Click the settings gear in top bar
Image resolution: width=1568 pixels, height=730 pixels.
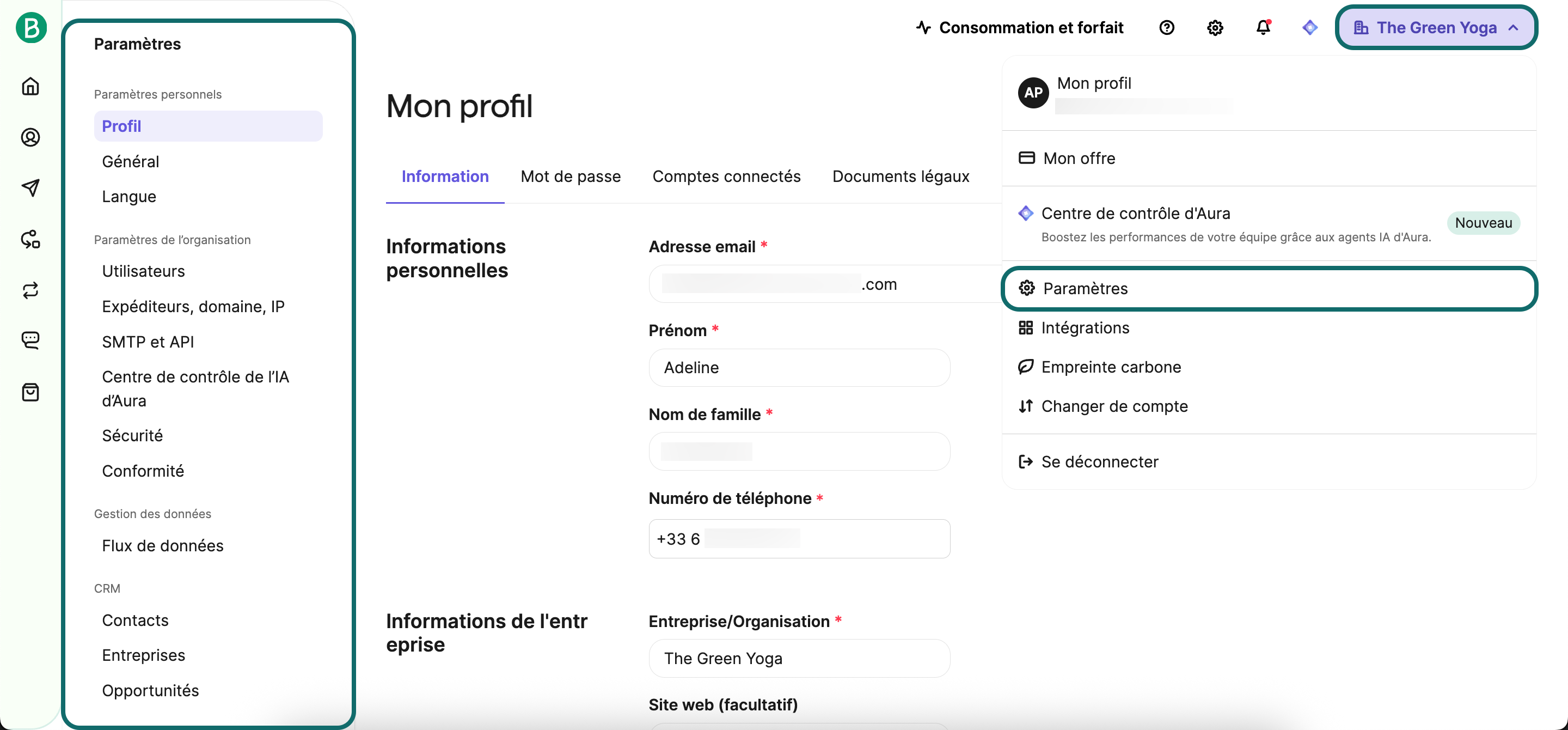pyautogui.click(x=1214, y=27)
